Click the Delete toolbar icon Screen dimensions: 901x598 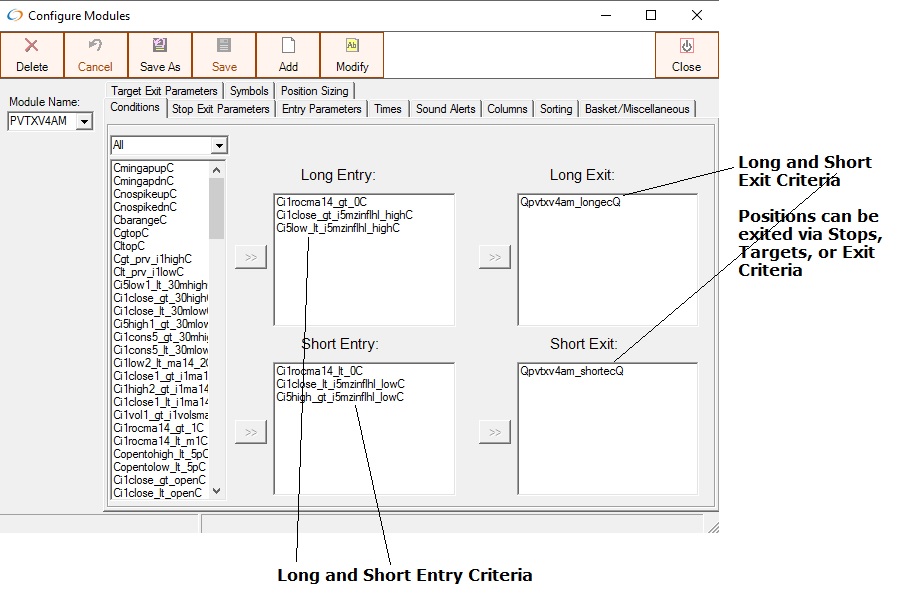[32, 46]
